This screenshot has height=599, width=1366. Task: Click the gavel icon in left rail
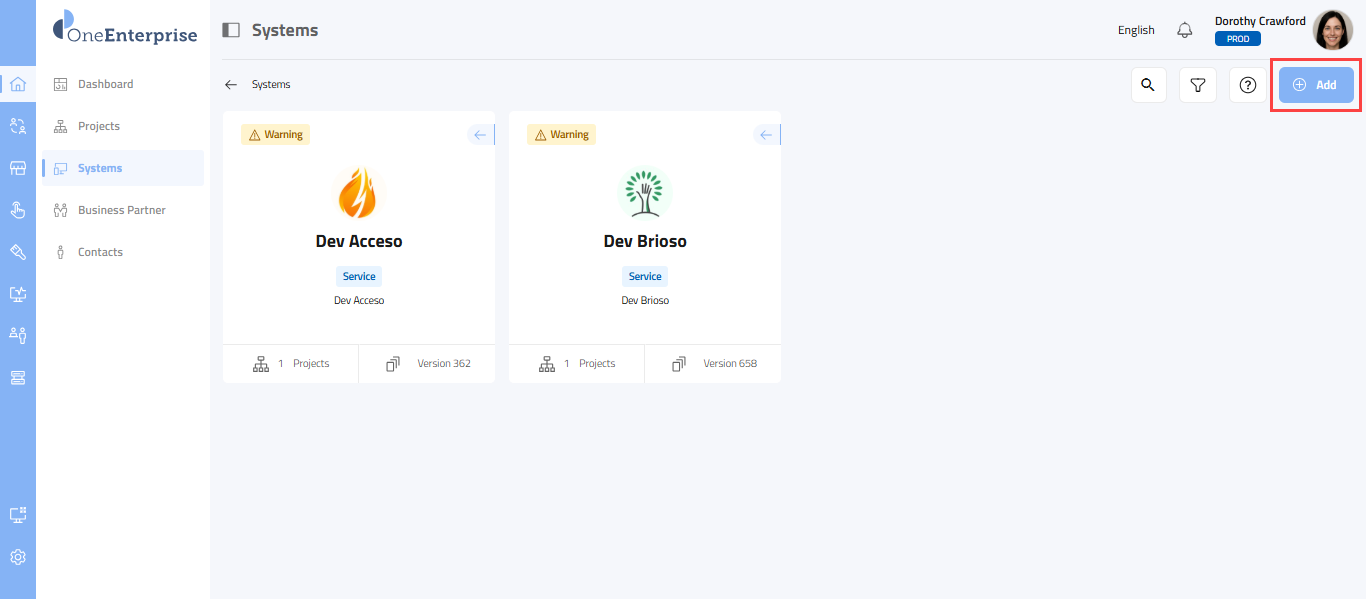[x=17, y=252]
